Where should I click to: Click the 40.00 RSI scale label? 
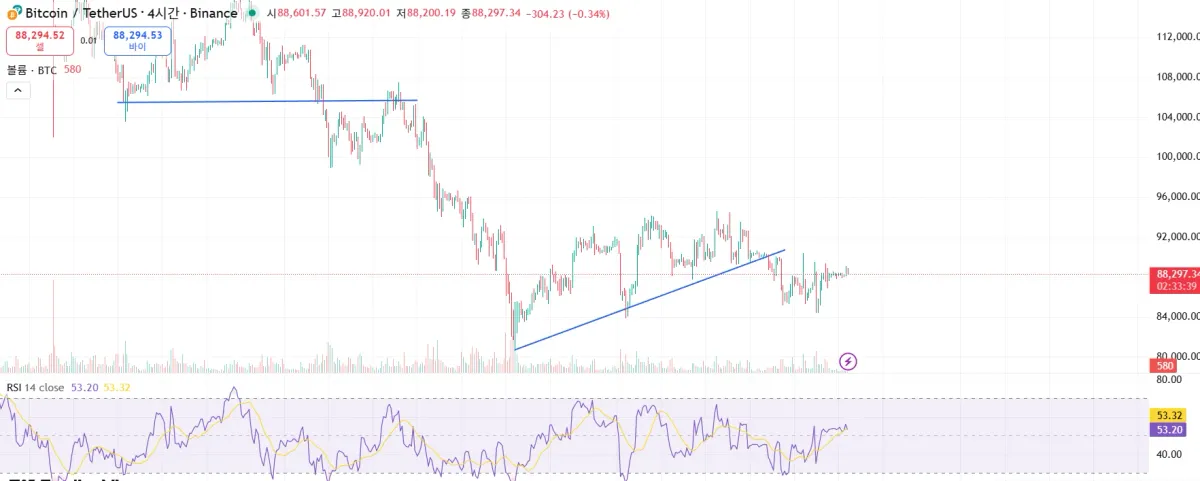point(1169,454)
